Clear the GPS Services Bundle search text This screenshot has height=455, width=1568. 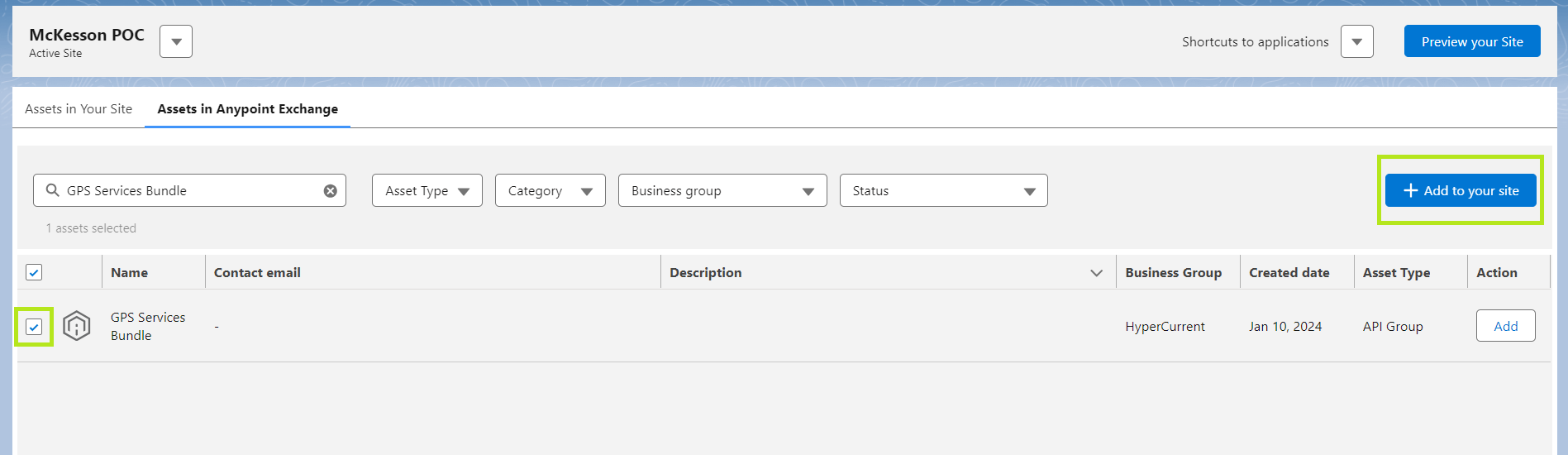[x=330, y=191]
